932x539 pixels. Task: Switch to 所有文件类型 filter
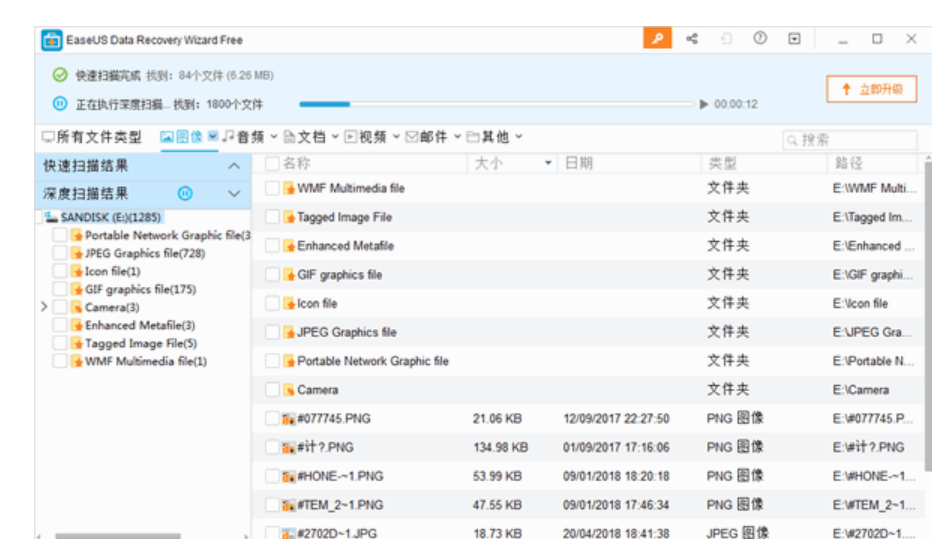(x=92, y=137)
